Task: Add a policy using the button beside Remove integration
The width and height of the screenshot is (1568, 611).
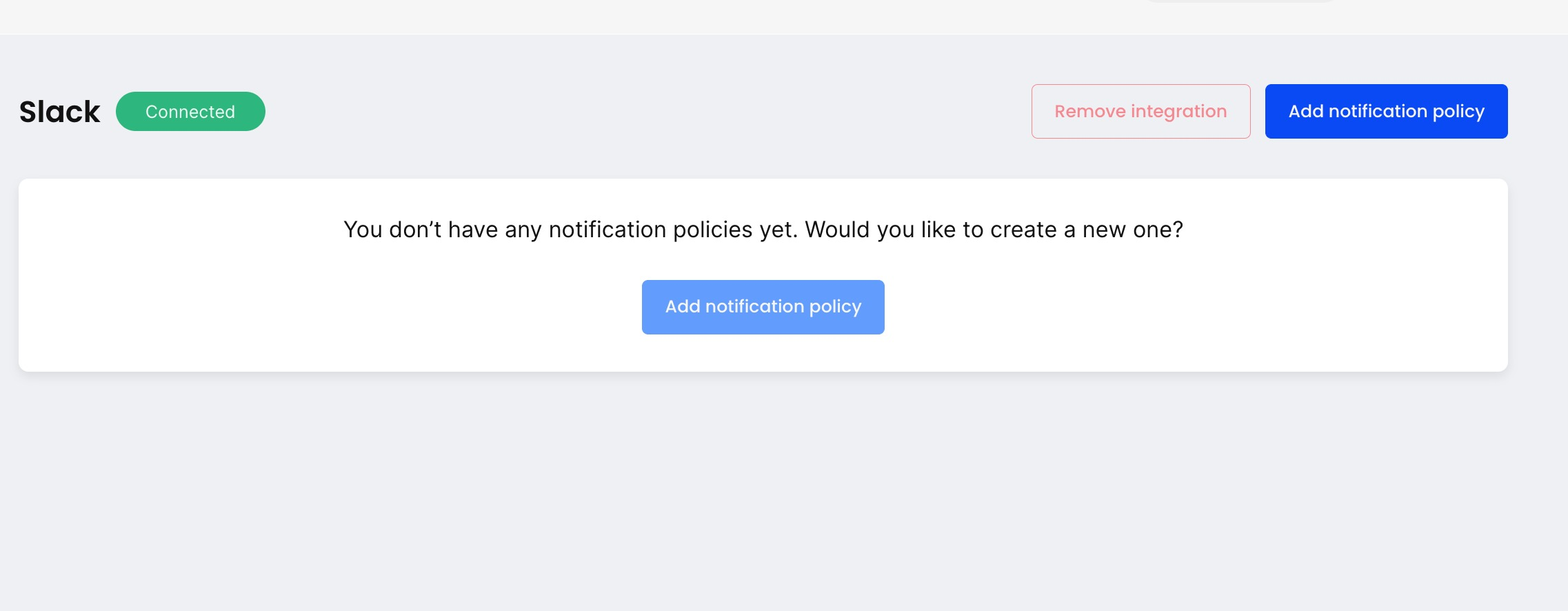Action: coord(1386,111)
